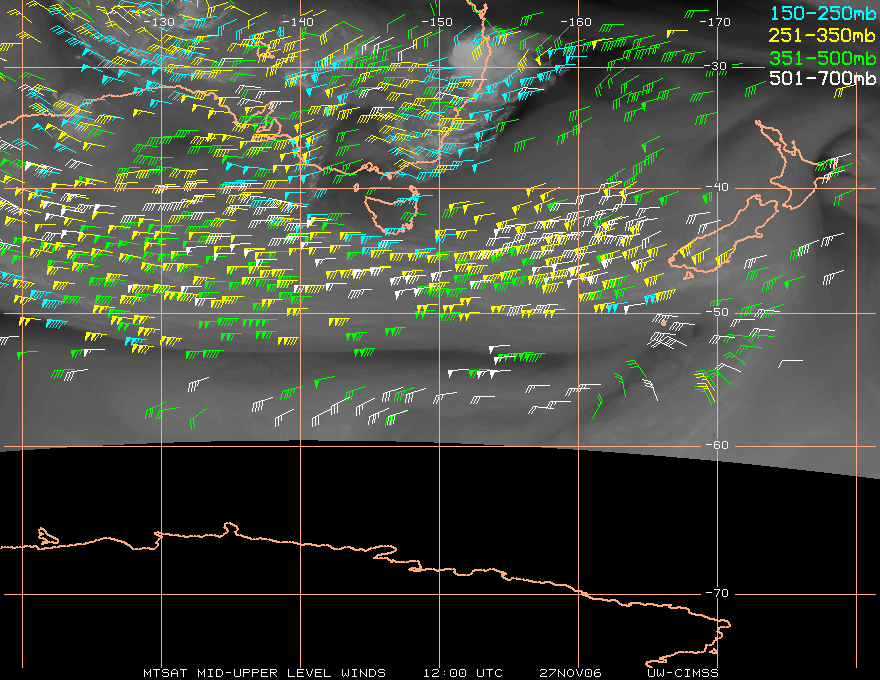Click the -170 longitude label
880x680 pixels.
click(715, 22)
